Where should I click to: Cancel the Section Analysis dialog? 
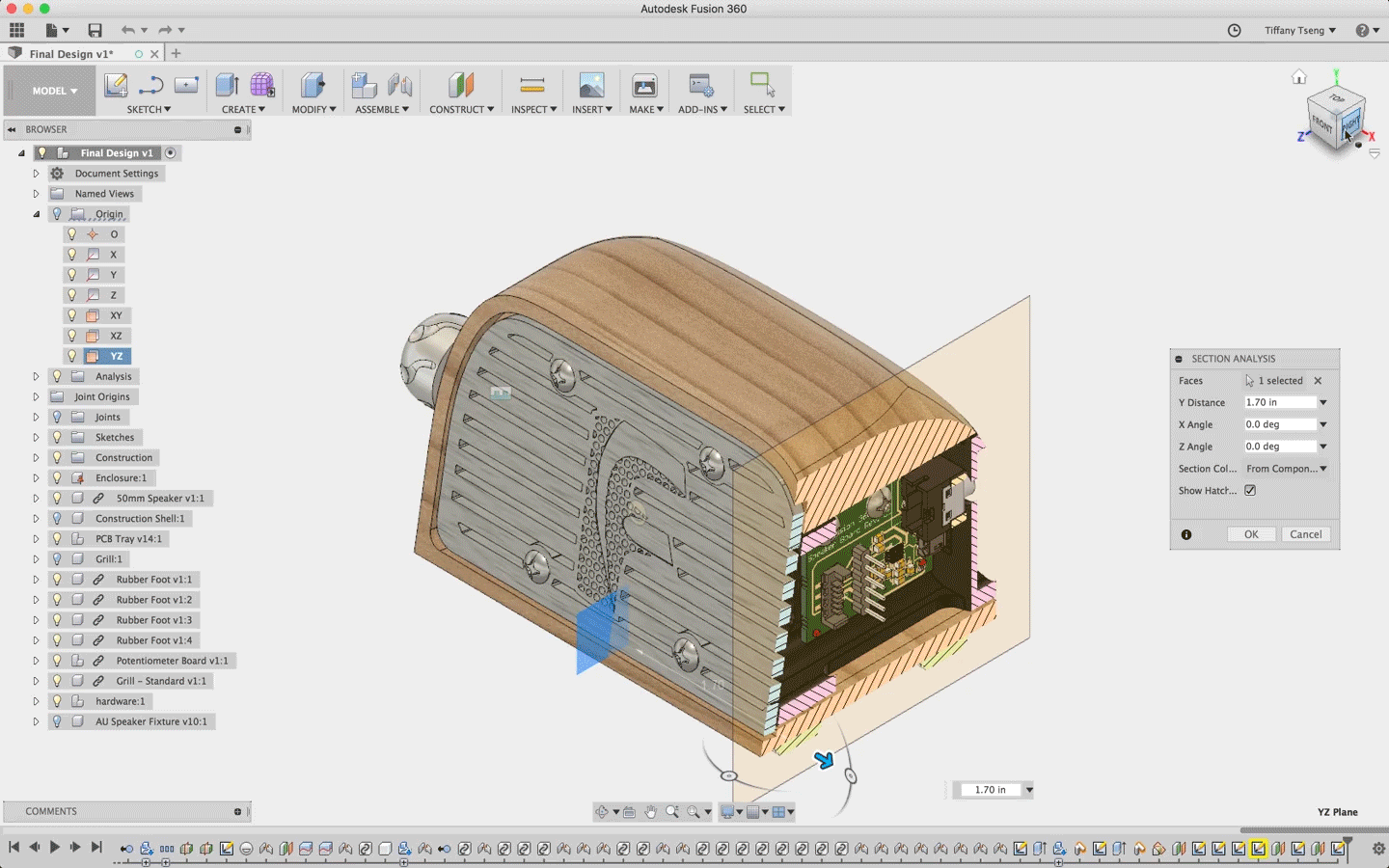pos(1306,534)
